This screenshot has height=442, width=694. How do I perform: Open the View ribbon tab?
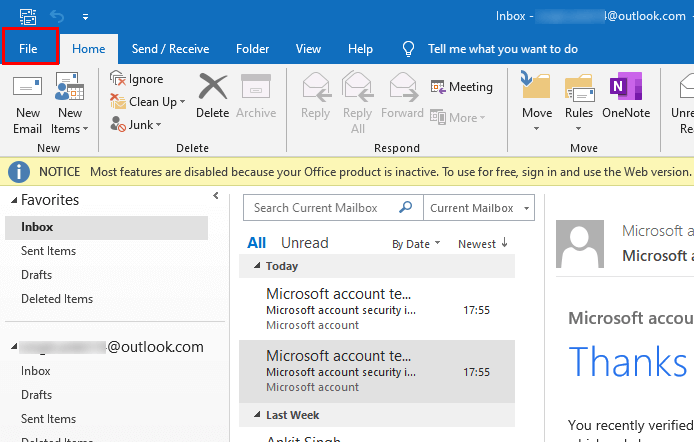coord(308,49)
